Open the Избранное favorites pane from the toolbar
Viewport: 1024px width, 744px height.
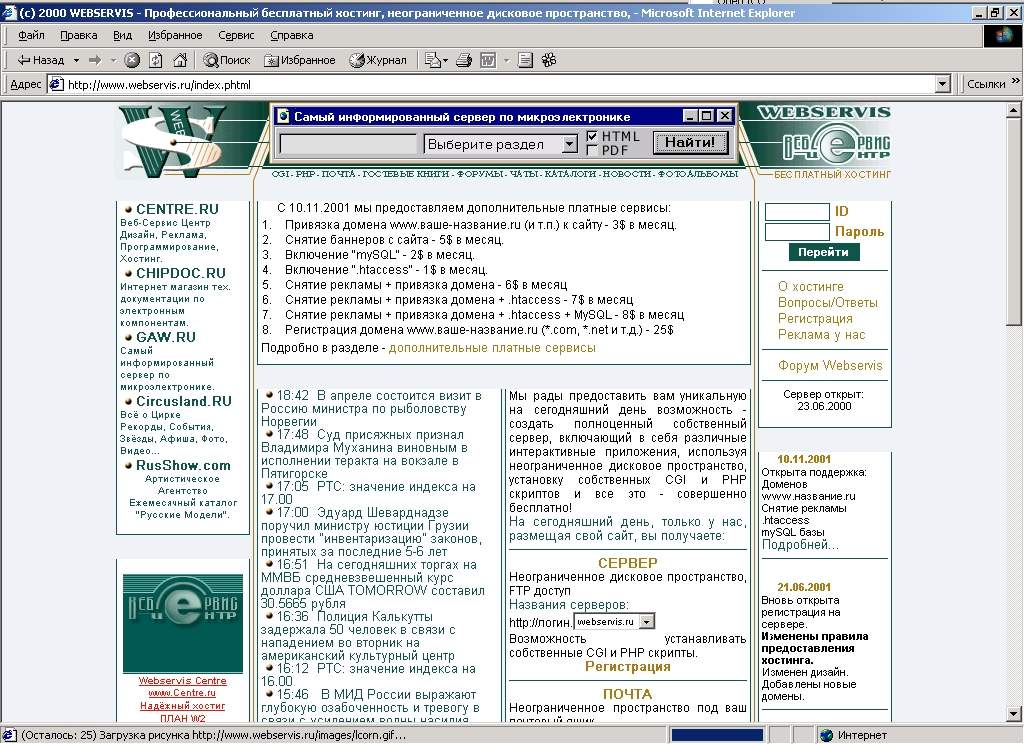pyautogui.click(x=300, y=60)
